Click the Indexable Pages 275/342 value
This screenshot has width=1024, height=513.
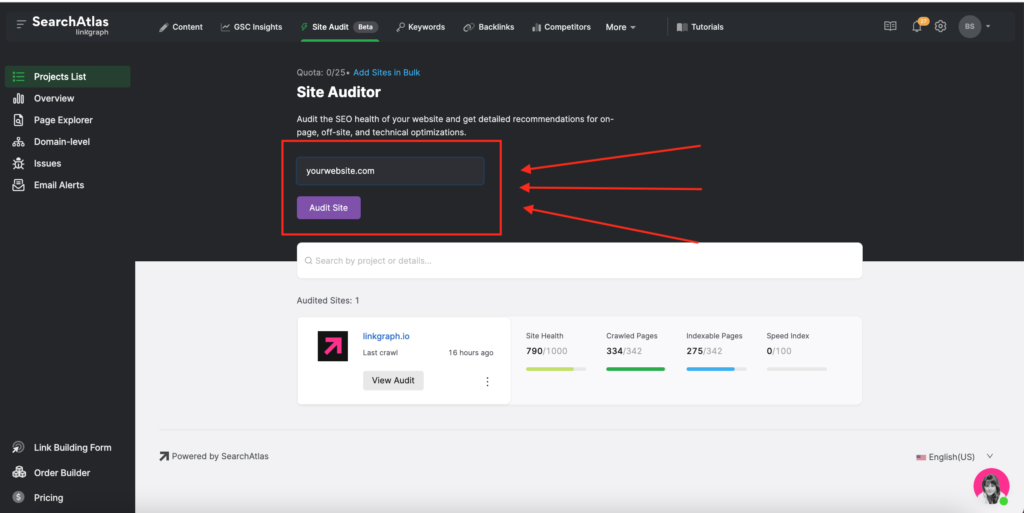tap(704, 351)
